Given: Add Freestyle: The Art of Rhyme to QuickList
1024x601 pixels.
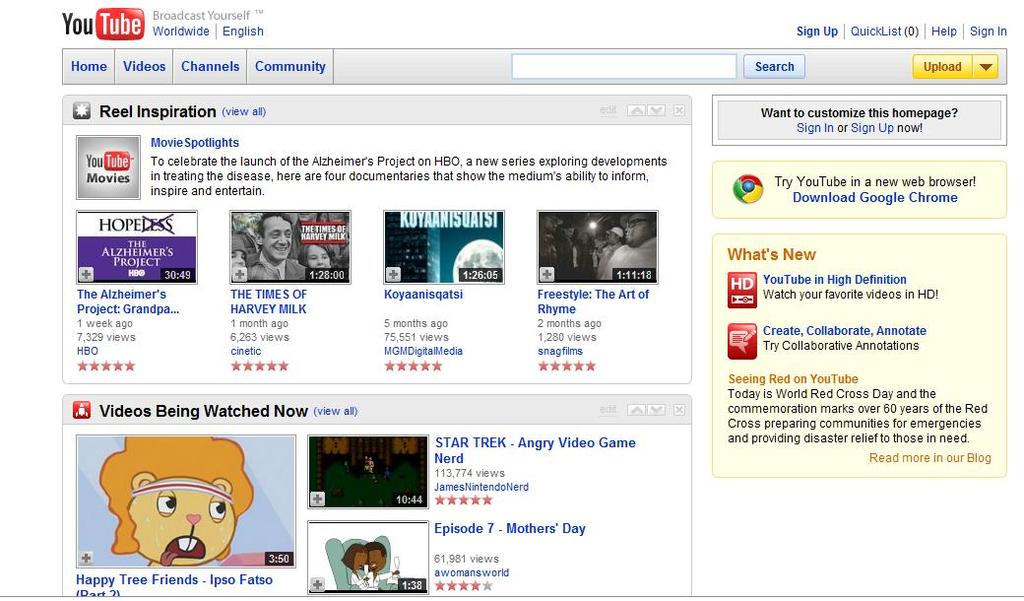Looking at the screenshot, I should (547, 274).
